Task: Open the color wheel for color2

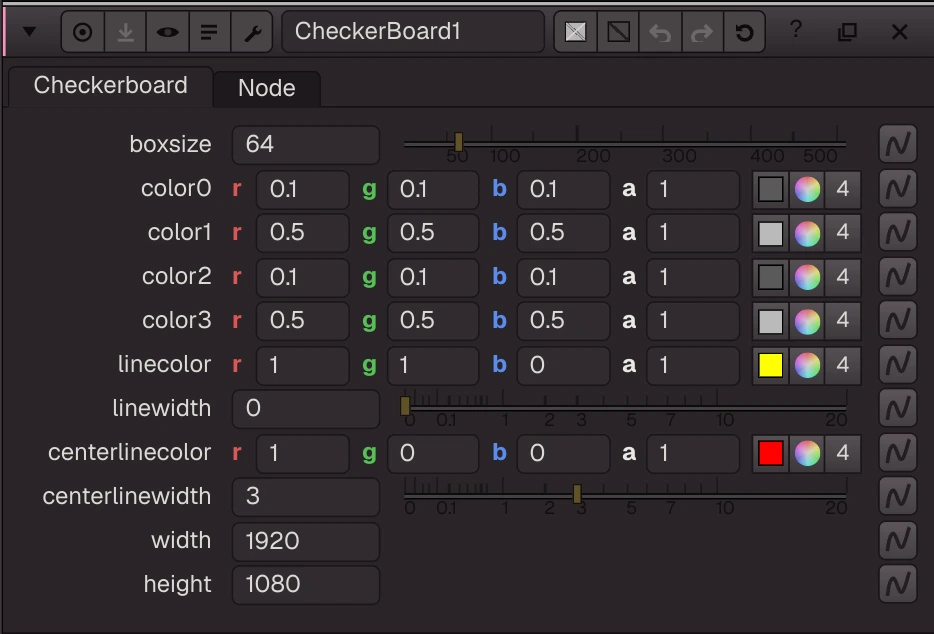Action: [x=807, y=278]
